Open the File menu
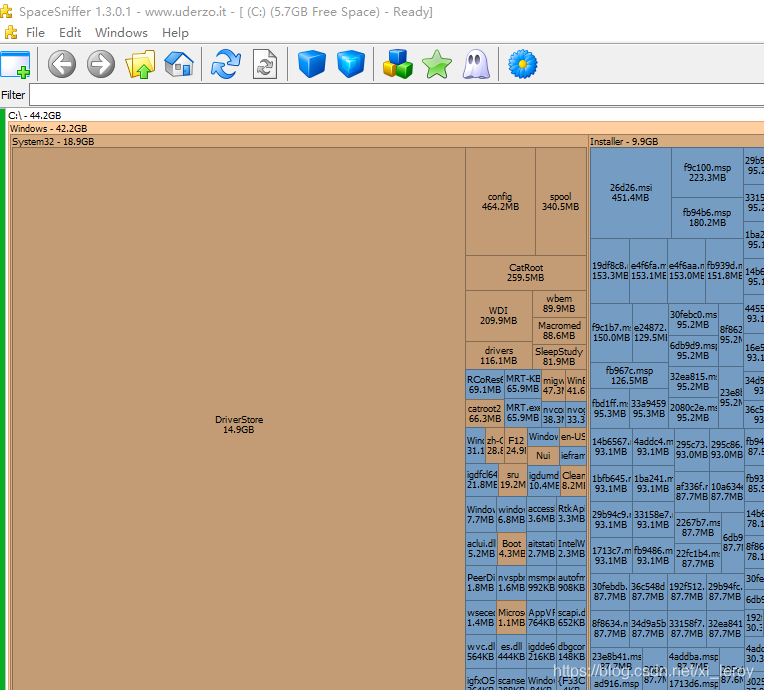 click(x=35, y=33)
